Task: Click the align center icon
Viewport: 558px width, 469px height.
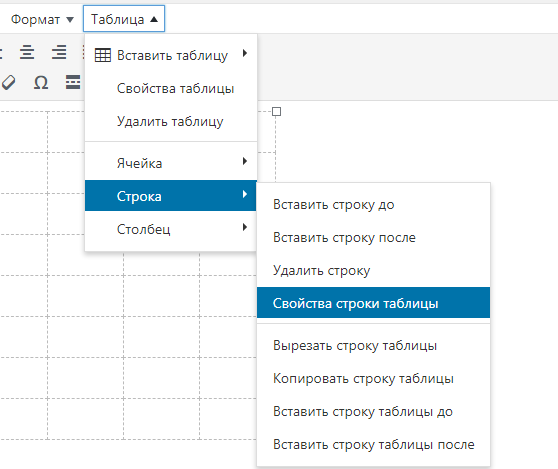Action: pos(27,52)
